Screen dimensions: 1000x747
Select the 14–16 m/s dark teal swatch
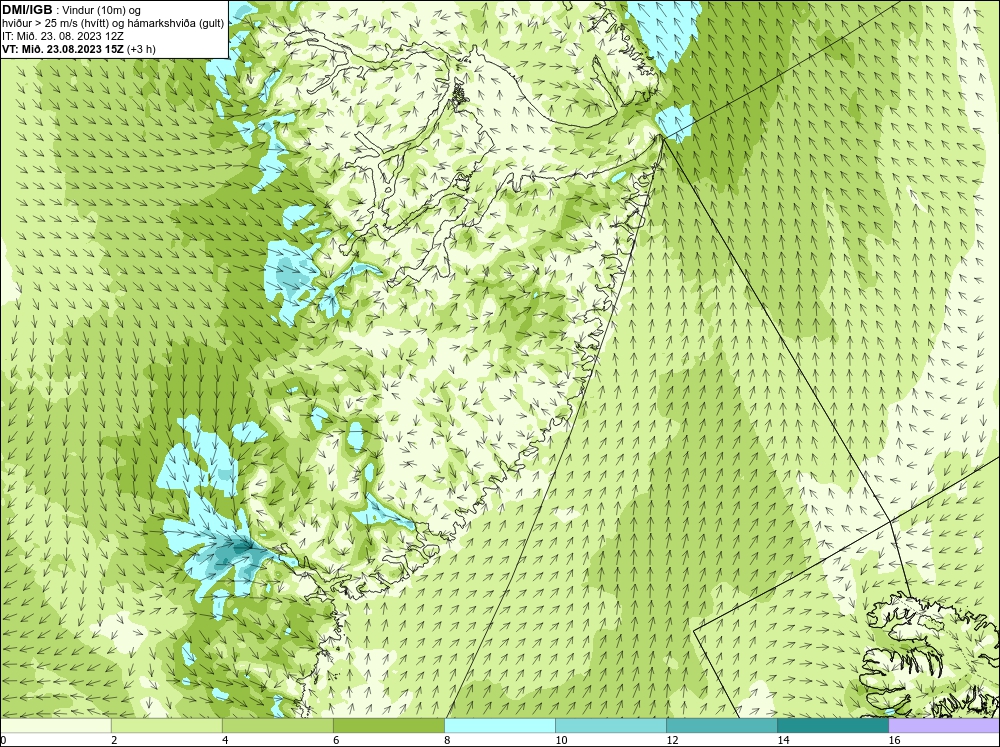(x=832, y=725)
